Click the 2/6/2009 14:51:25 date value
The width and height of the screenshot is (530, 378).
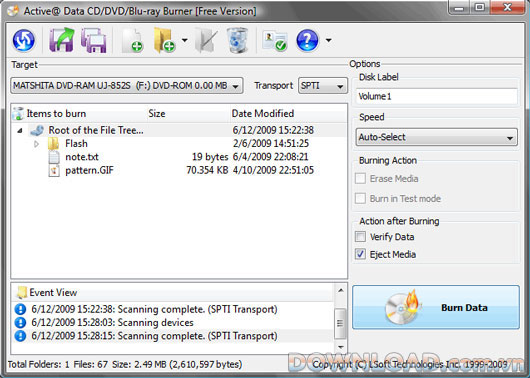(x=271, y=144)
